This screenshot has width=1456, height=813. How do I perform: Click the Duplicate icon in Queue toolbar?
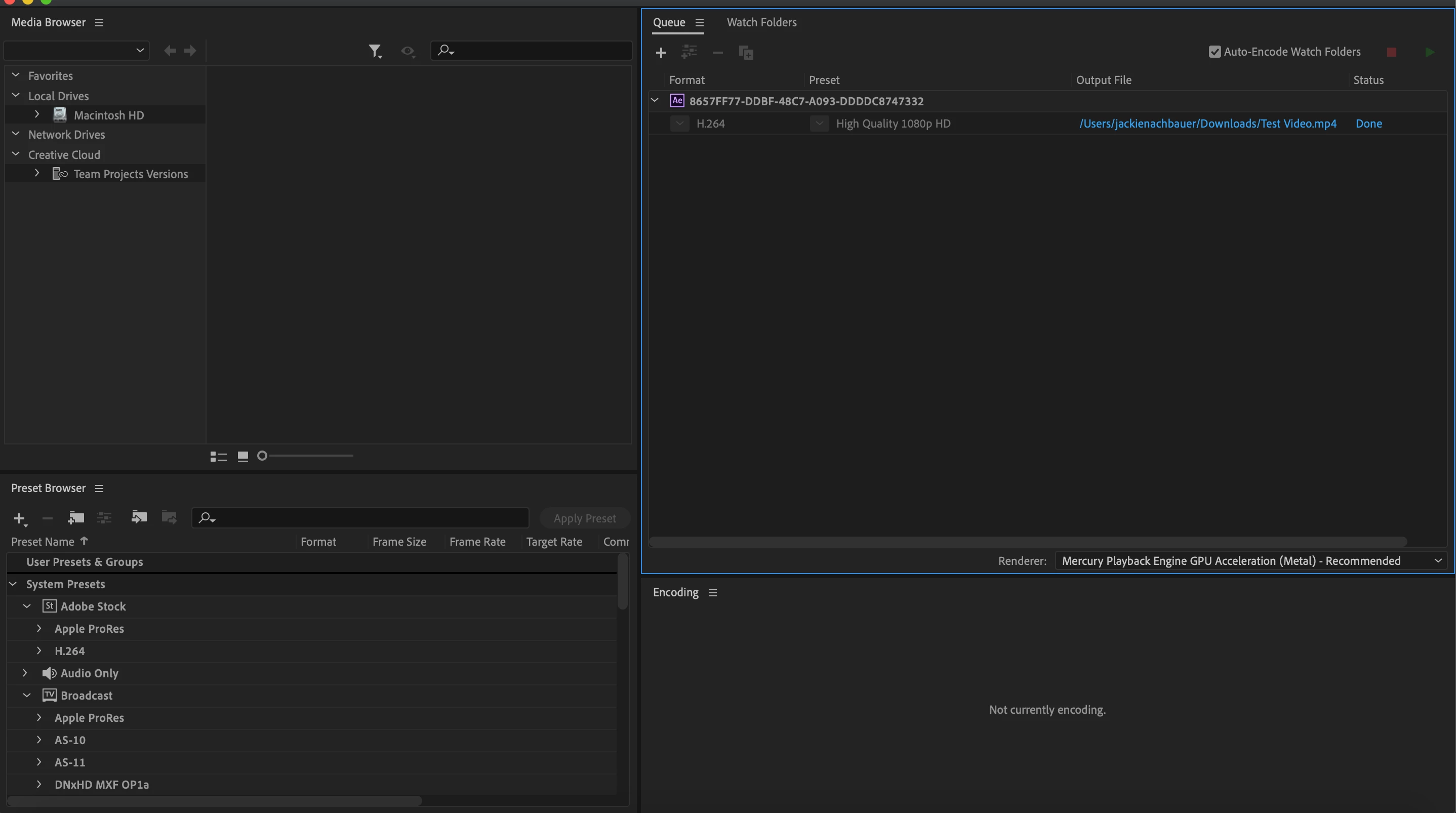click(746, 53)
